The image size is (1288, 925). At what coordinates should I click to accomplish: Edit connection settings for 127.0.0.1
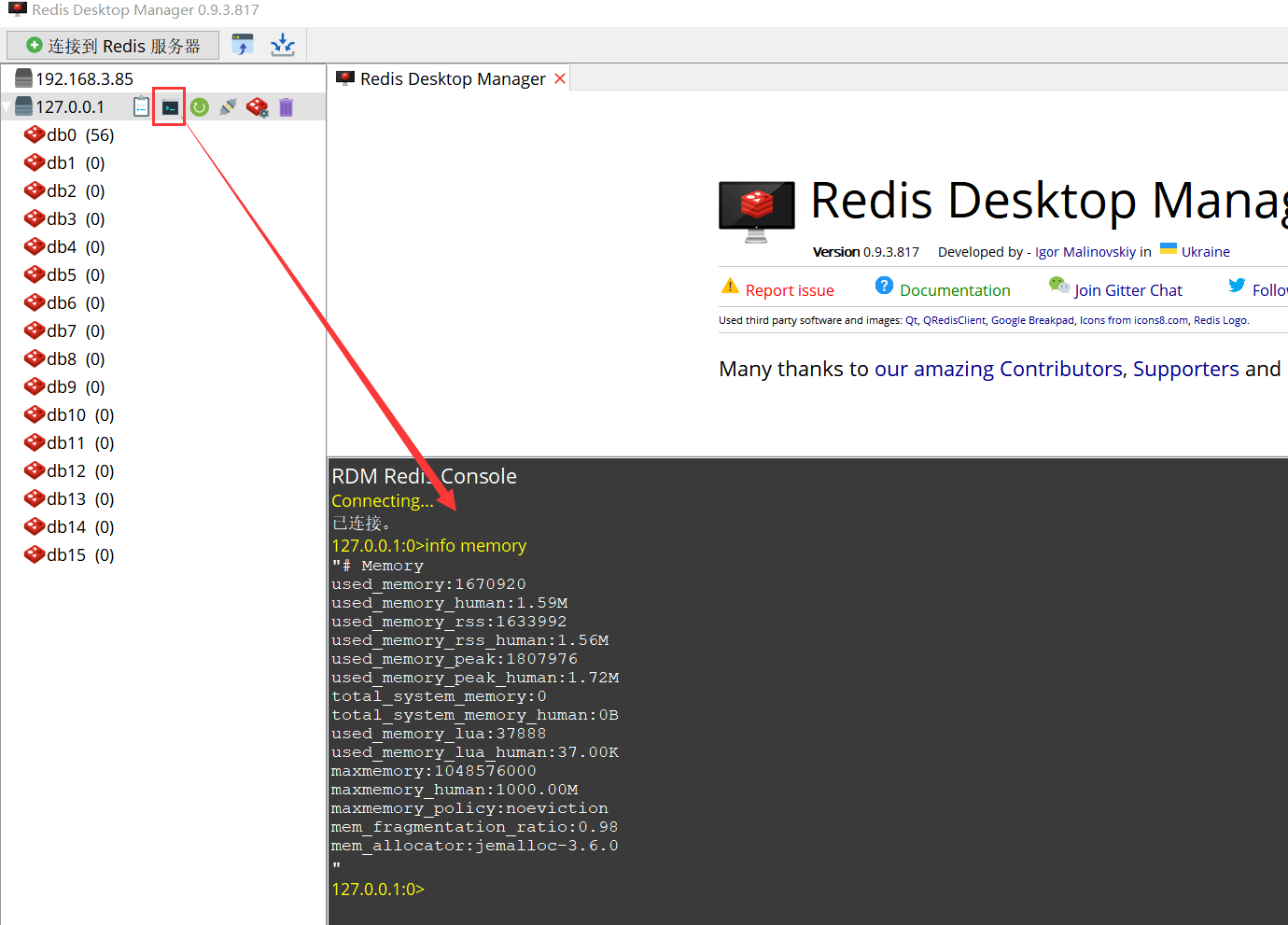pyautogui.click(x=257, y=107)
